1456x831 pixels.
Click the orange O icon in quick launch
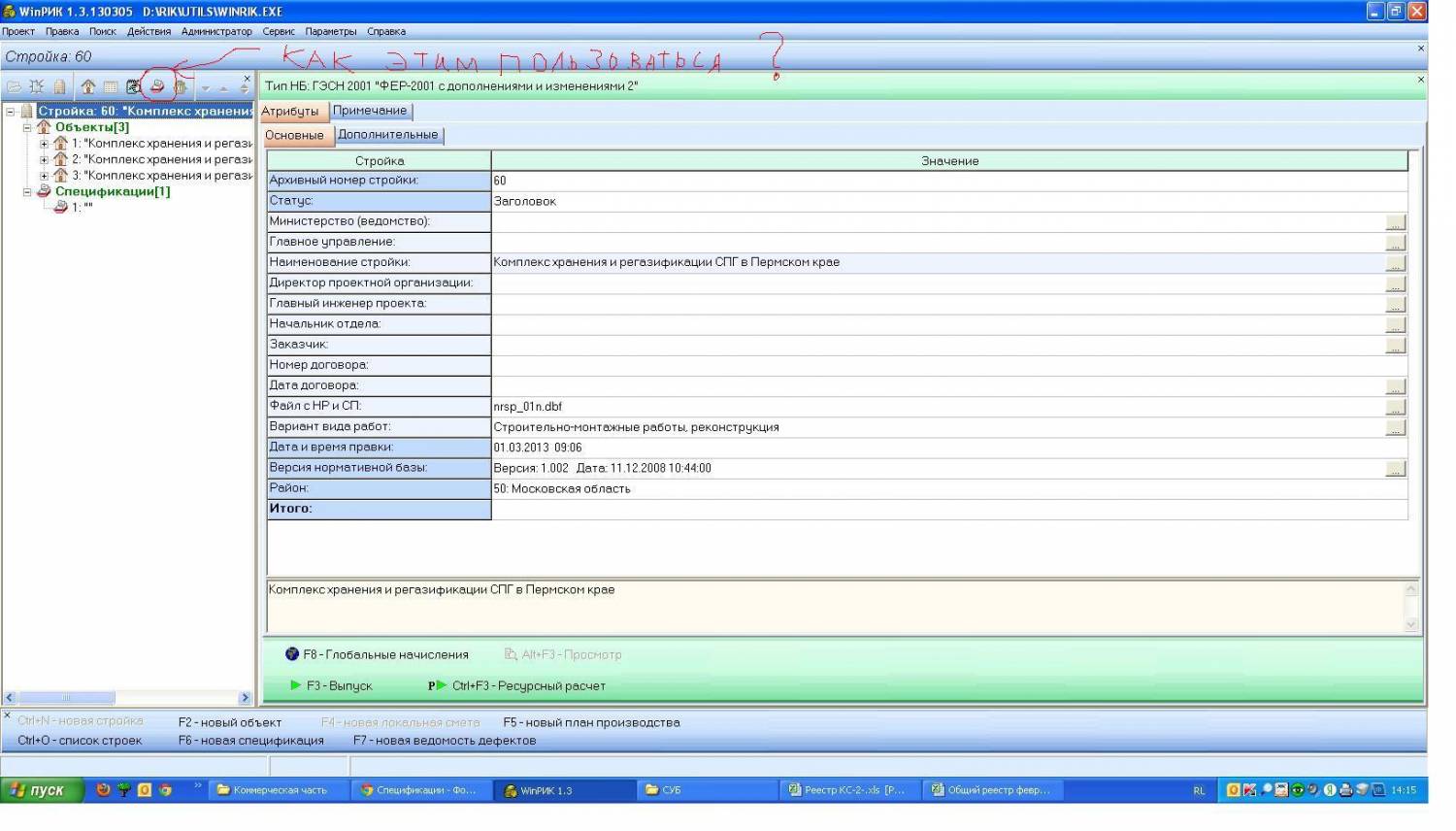145,789
